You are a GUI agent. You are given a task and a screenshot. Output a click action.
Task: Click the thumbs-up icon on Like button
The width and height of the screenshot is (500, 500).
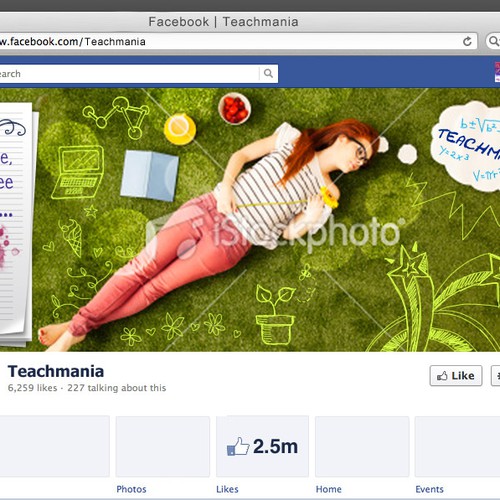(442, 376)
